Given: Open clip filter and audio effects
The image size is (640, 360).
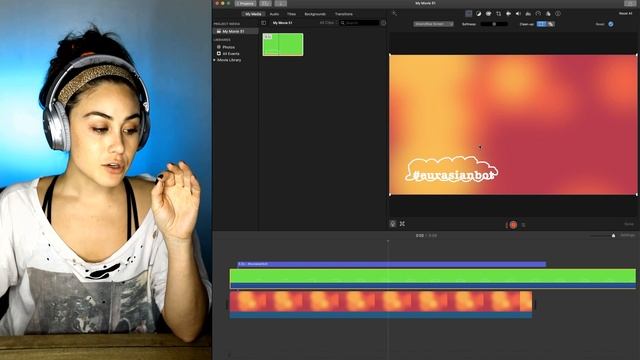Looking at the screenshot, I should tap(548, 13).
